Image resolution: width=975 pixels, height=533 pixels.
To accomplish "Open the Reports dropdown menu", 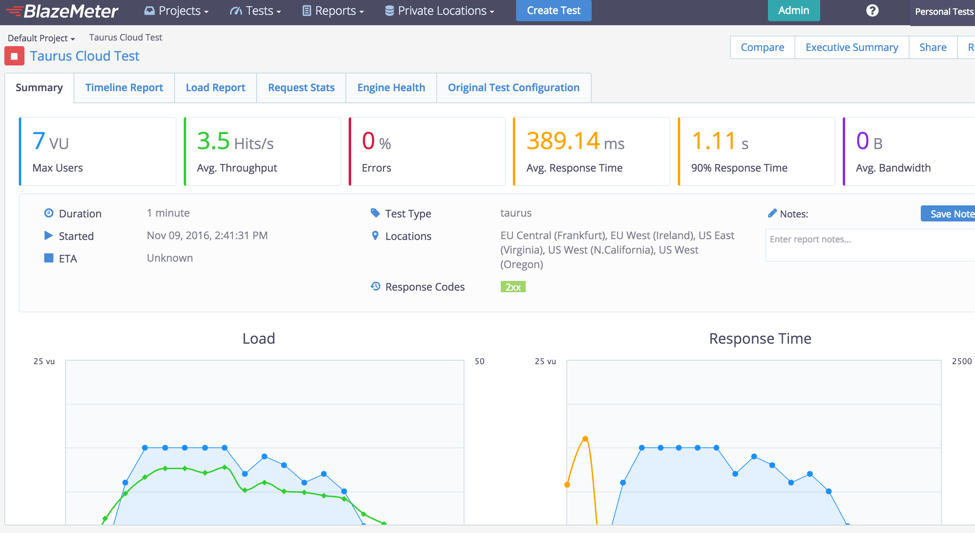I will click(x=333, y=11).
